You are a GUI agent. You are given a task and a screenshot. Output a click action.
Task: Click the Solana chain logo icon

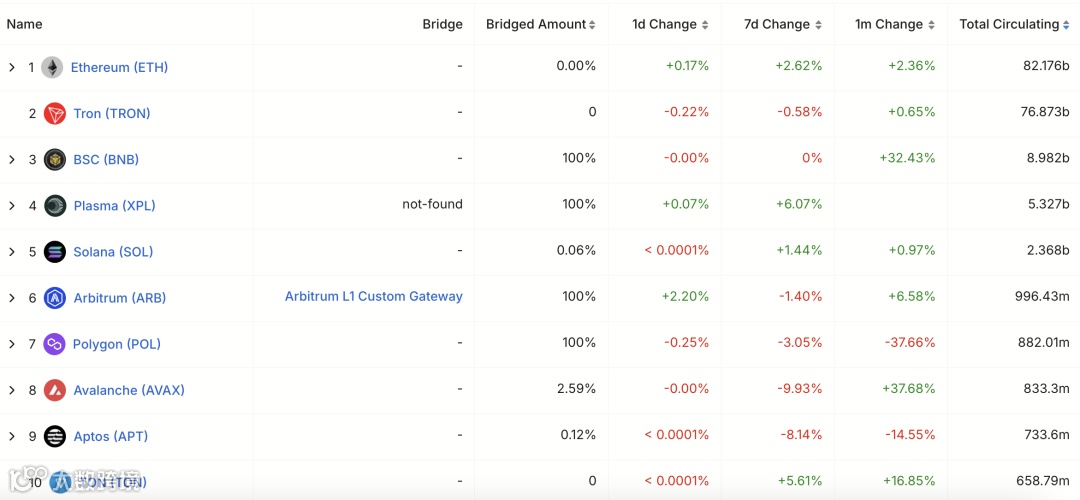tap(55, 252)
